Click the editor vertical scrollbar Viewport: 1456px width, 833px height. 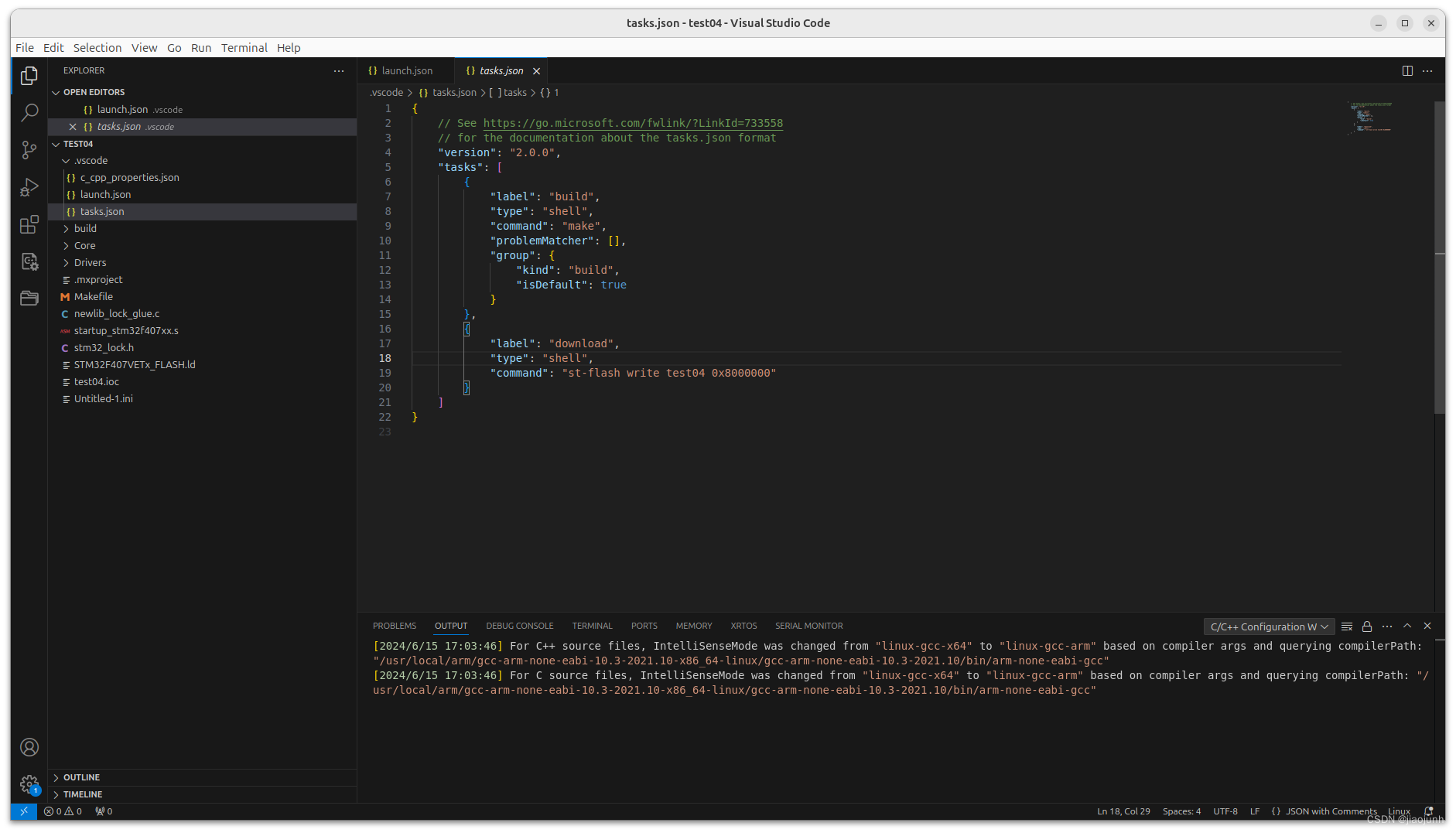(1440, 257)
